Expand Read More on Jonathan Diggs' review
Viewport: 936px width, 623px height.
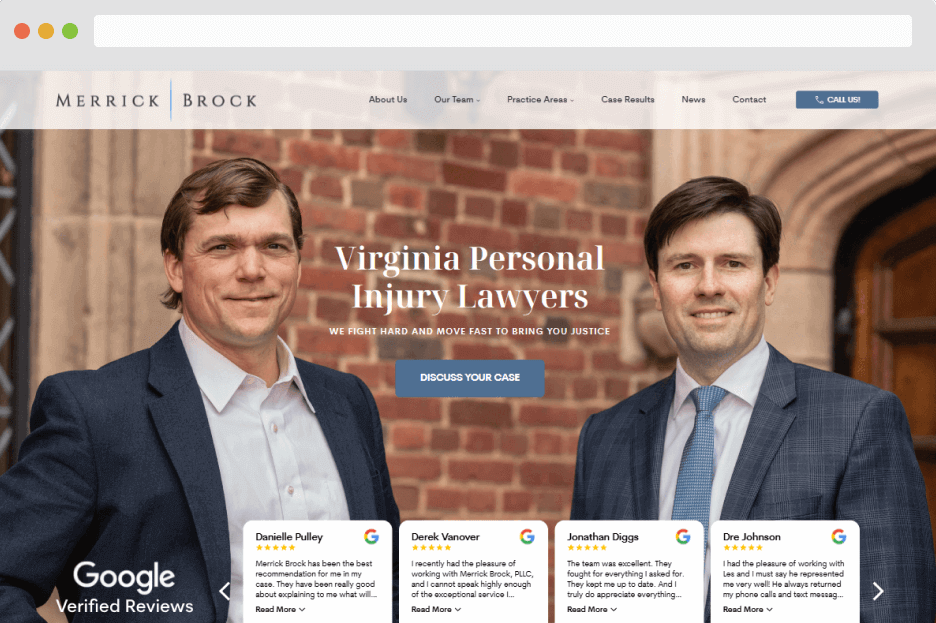[x=592, y=609]
